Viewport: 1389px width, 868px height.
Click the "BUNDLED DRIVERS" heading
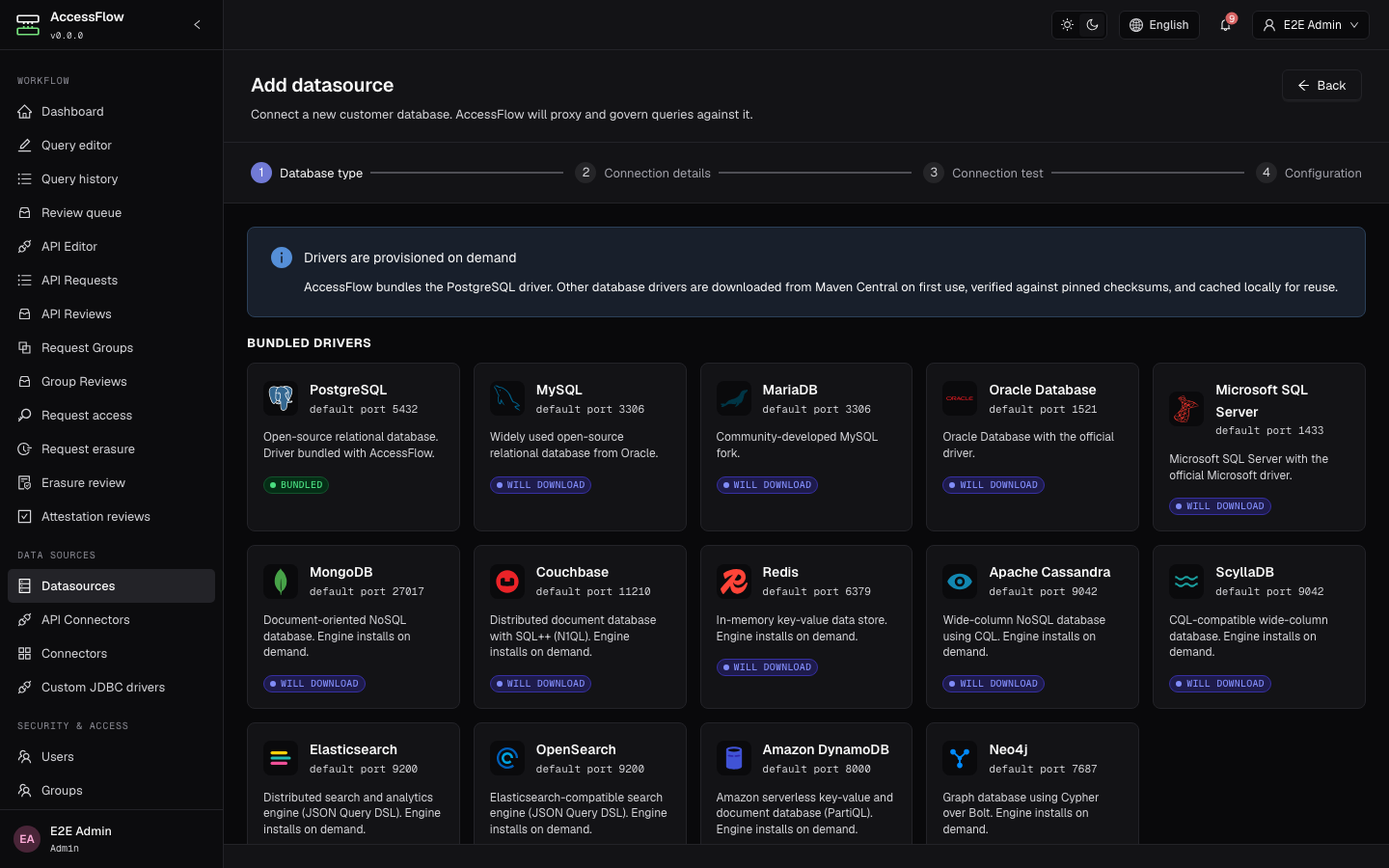coord(309,343)
